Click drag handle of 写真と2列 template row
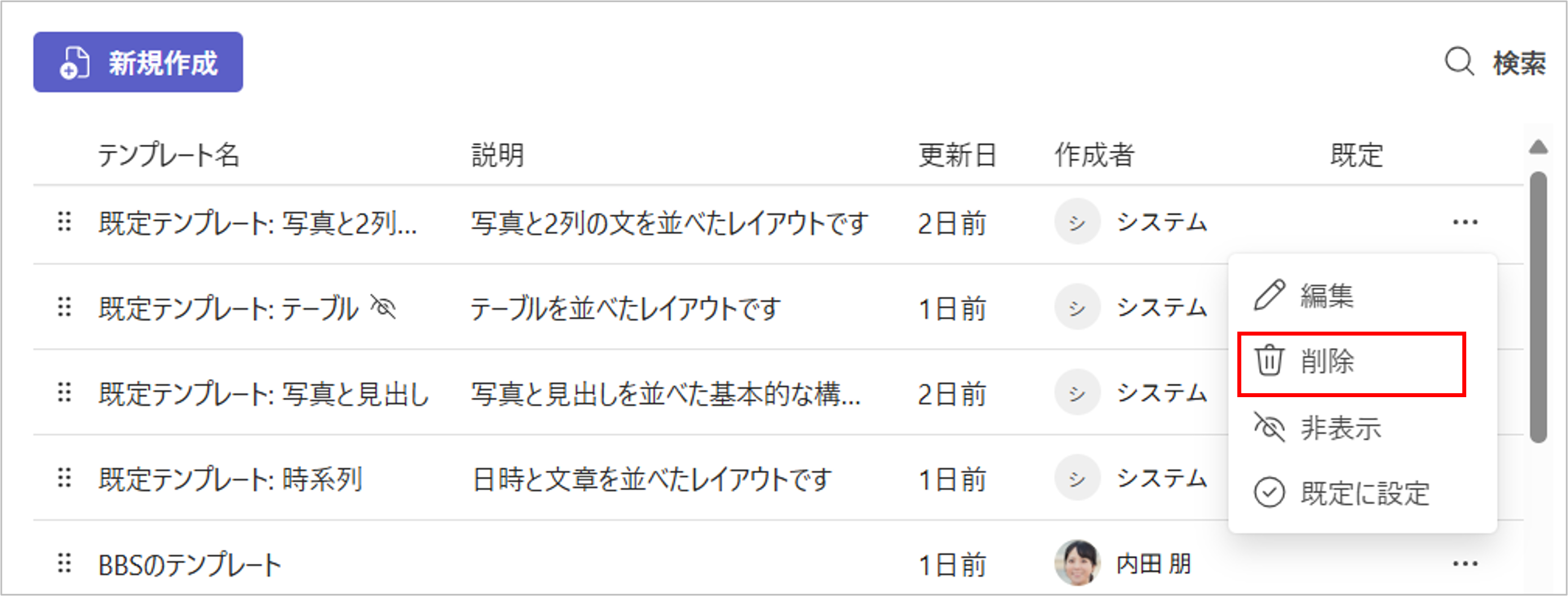This screenshot has height=596, width=1568. click(64, 222)
